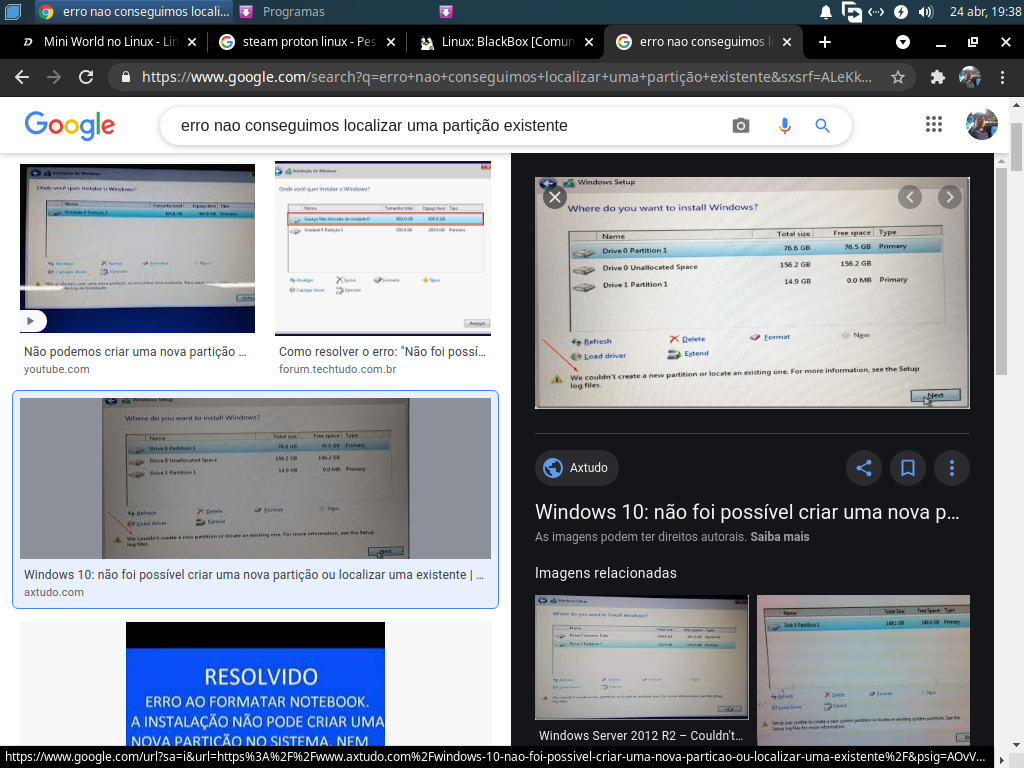Open the YouTube video result thumbnail
This screenshot has width=1024, height=768.
(137, 248)
